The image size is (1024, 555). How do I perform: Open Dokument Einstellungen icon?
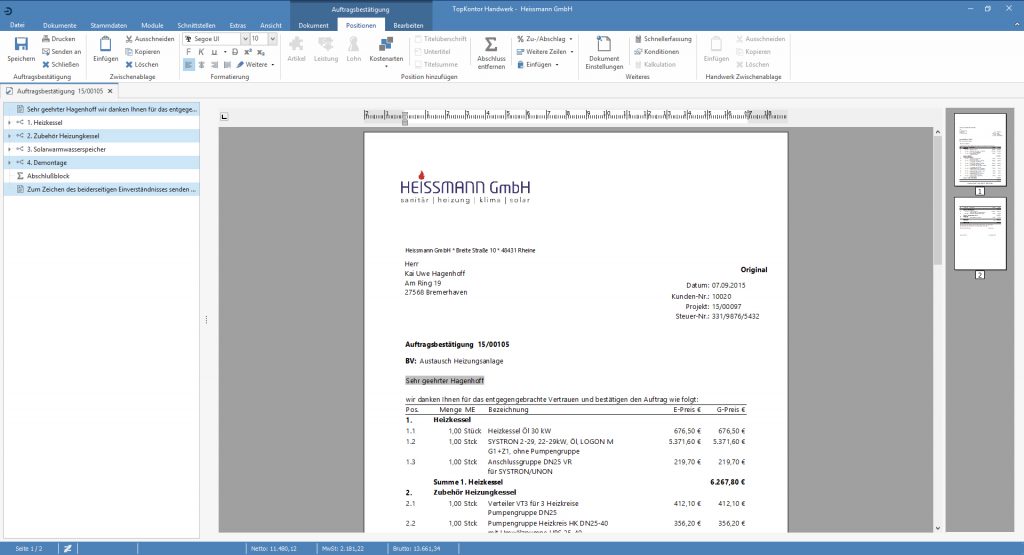(x=603, y=44)
